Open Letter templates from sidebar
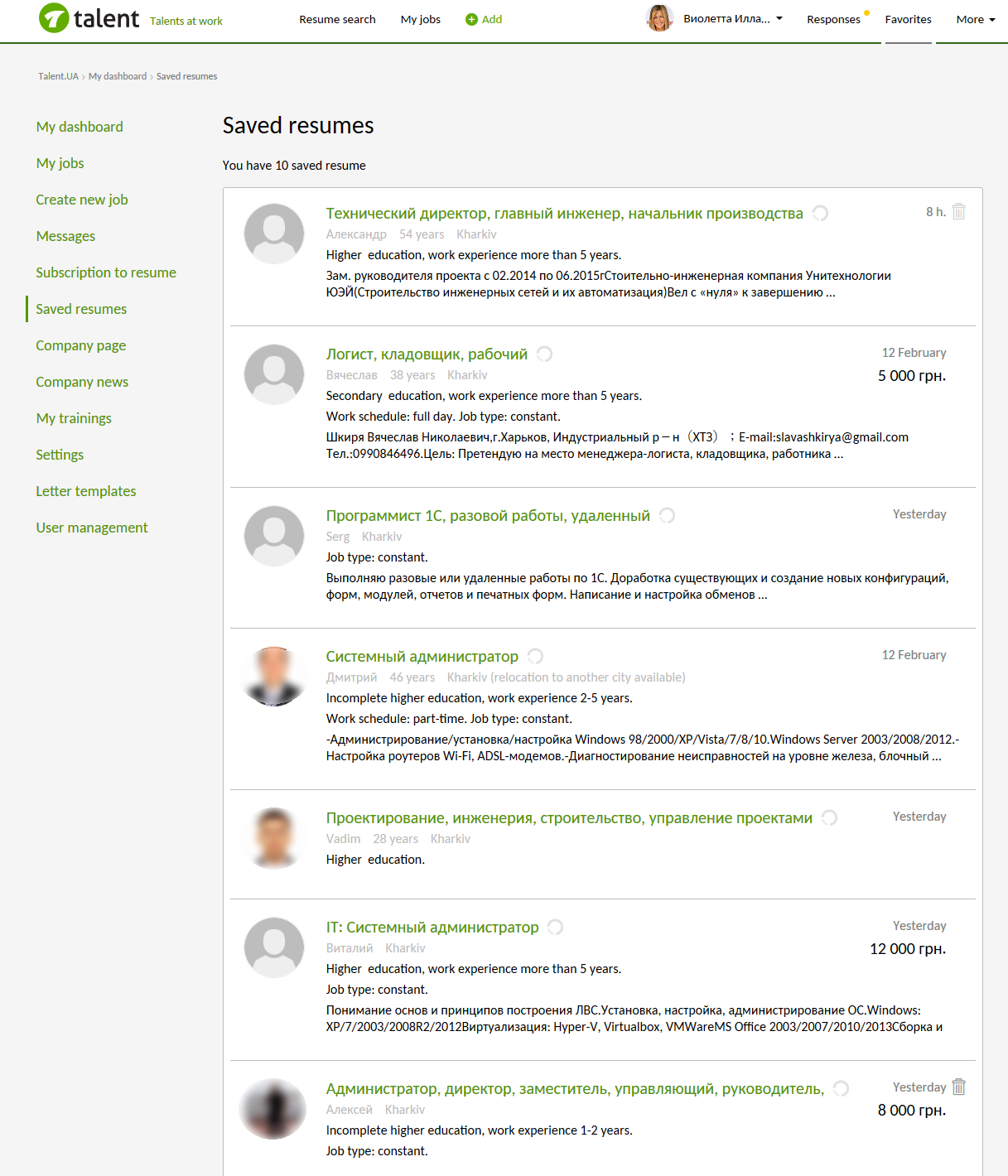This screenshot has width=1008, height=1176. click(85, 491)
